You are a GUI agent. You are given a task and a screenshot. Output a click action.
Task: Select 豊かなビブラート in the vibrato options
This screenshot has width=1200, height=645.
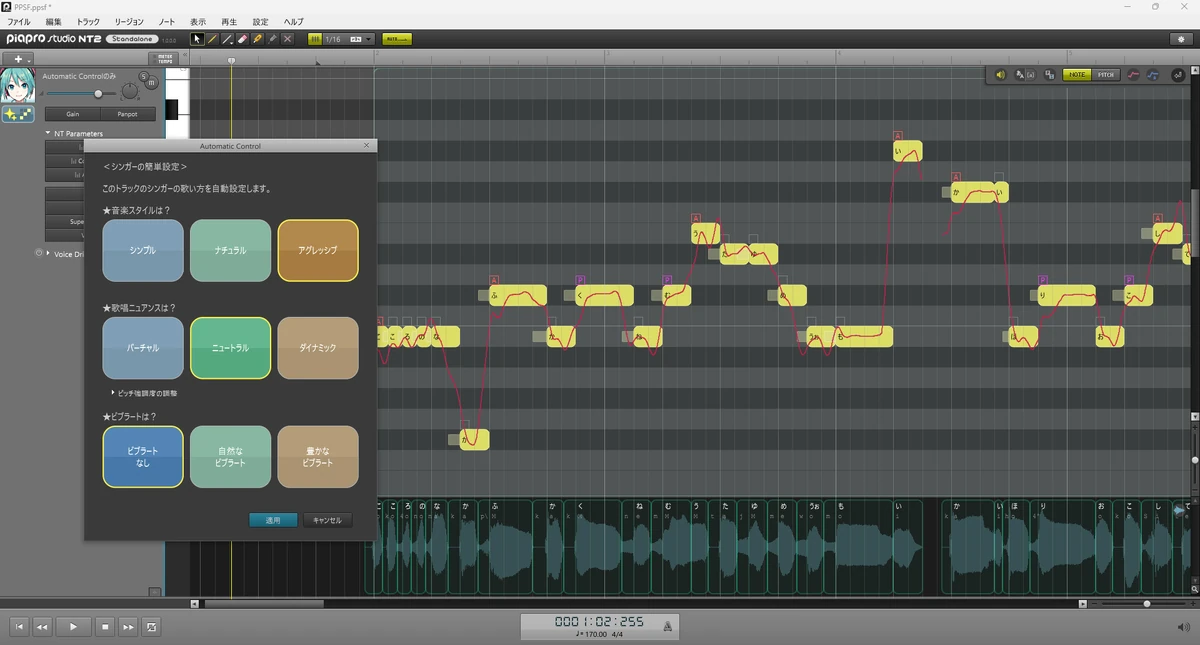click(318, 456)
